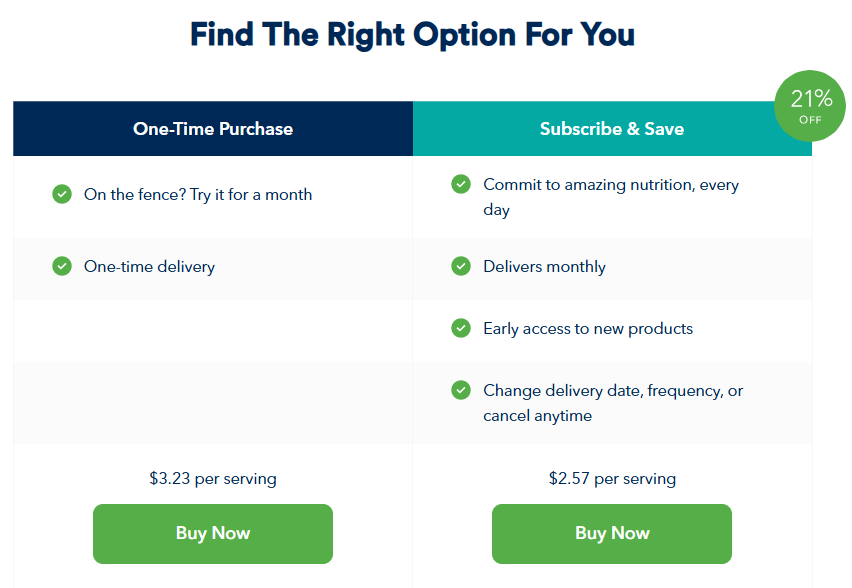Click the "Delivers monthly" feature text

pyautogui.click(x=544, y=267)
